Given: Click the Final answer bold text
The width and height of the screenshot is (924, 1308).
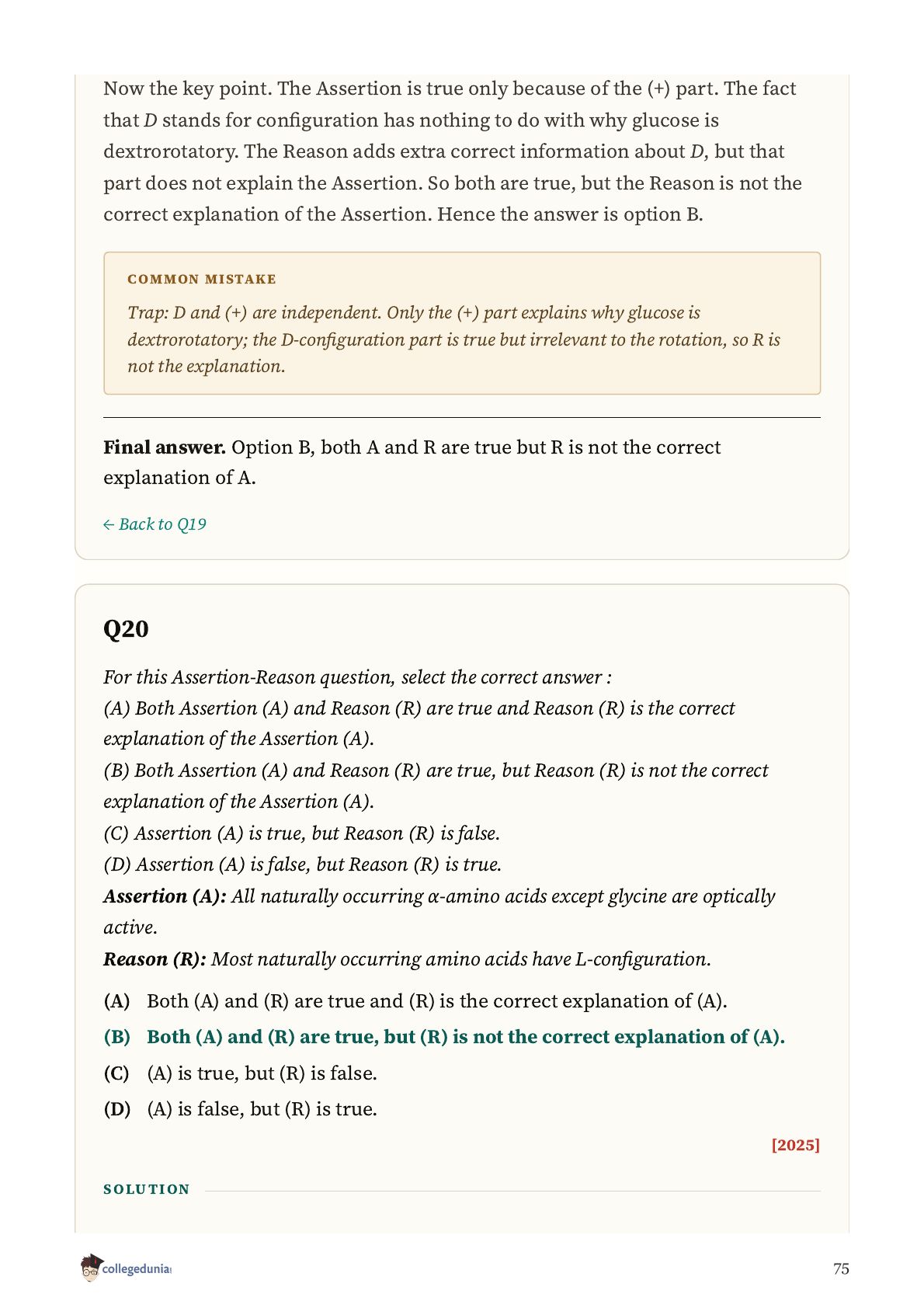Looking at the screenshot, I should pyautogui.click(x=165, y=447).
